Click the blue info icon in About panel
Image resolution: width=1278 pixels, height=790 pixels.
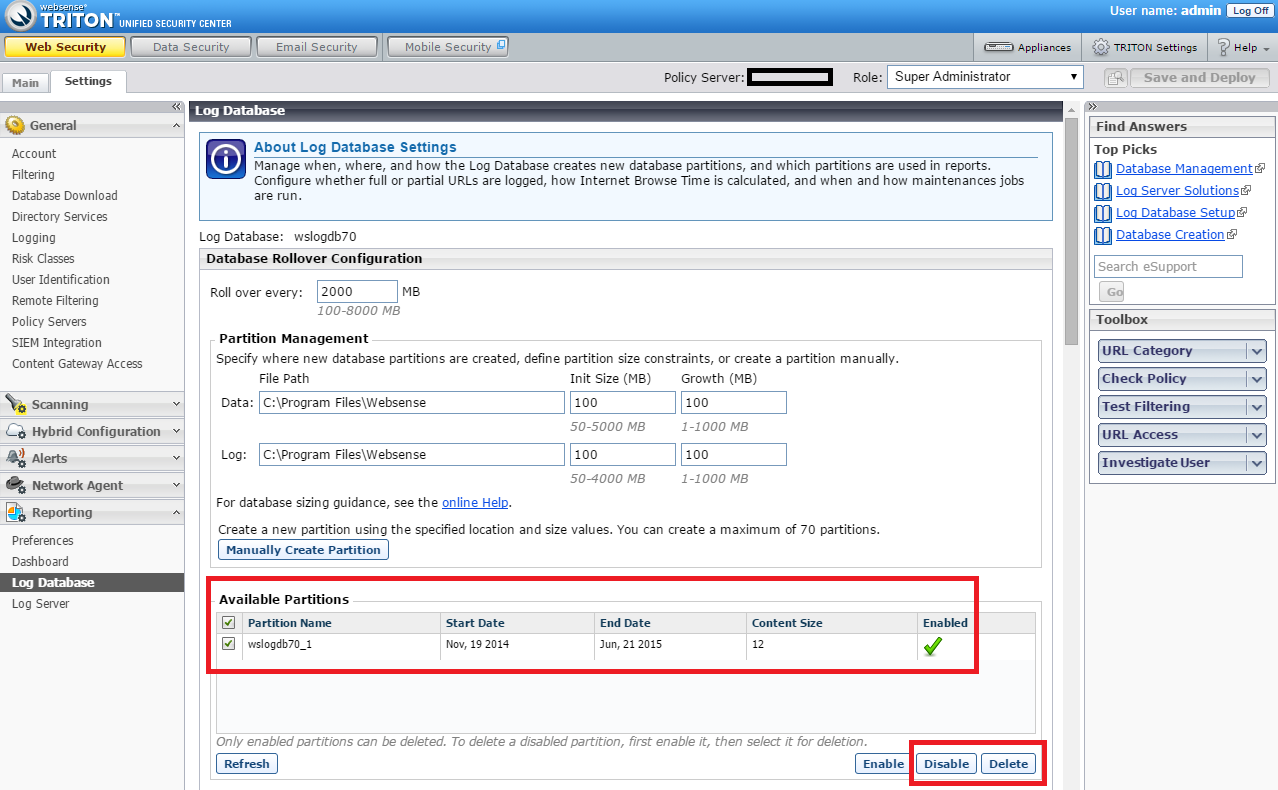tap(226, 160)
